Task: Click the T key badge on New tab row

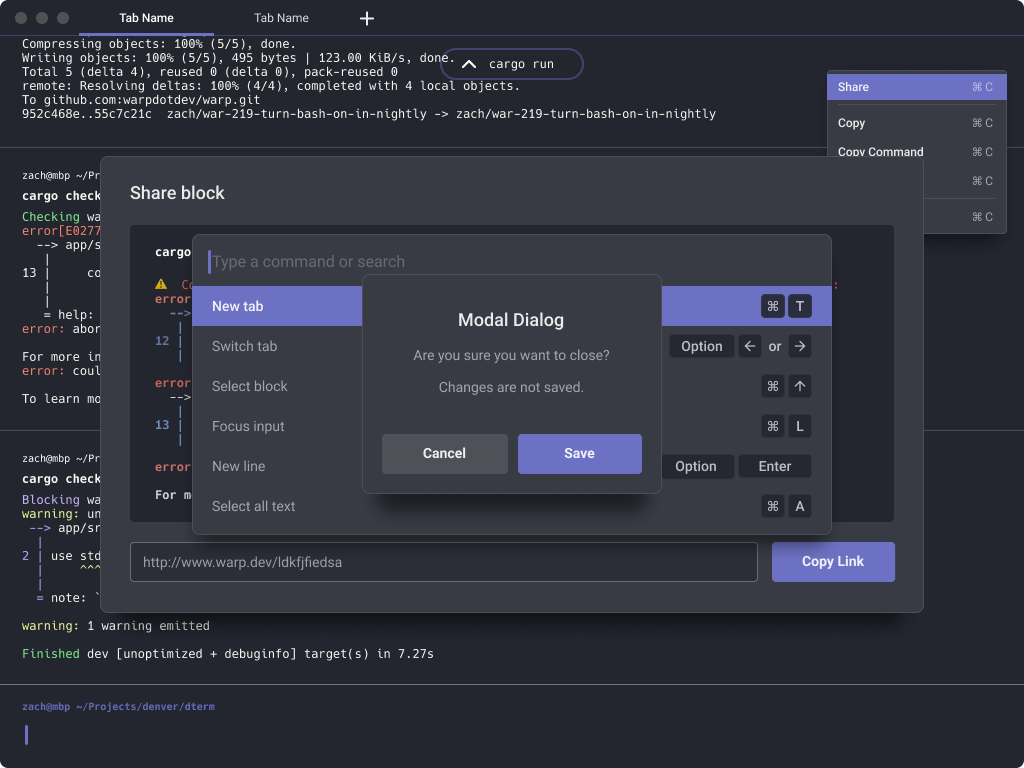Action: pyautogui.click(x=799, y=306)
